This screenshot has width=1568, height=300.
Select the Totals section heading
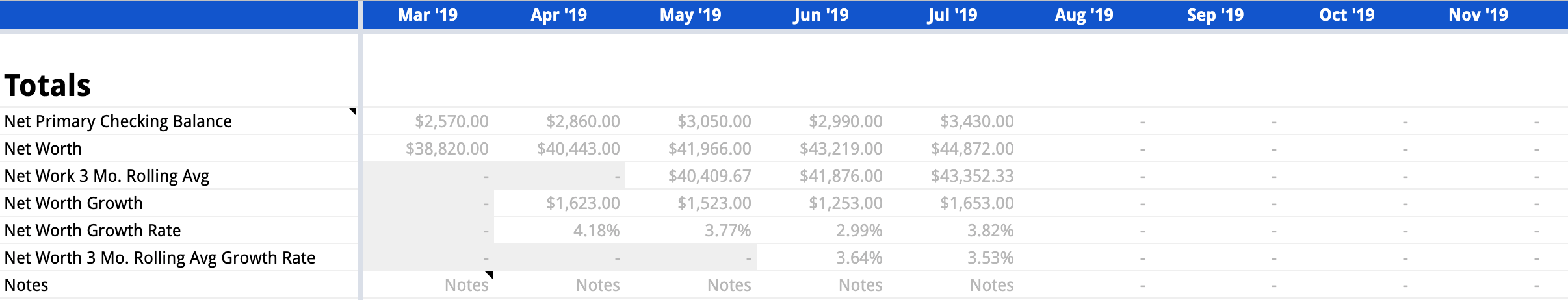(x=47, y=86)
